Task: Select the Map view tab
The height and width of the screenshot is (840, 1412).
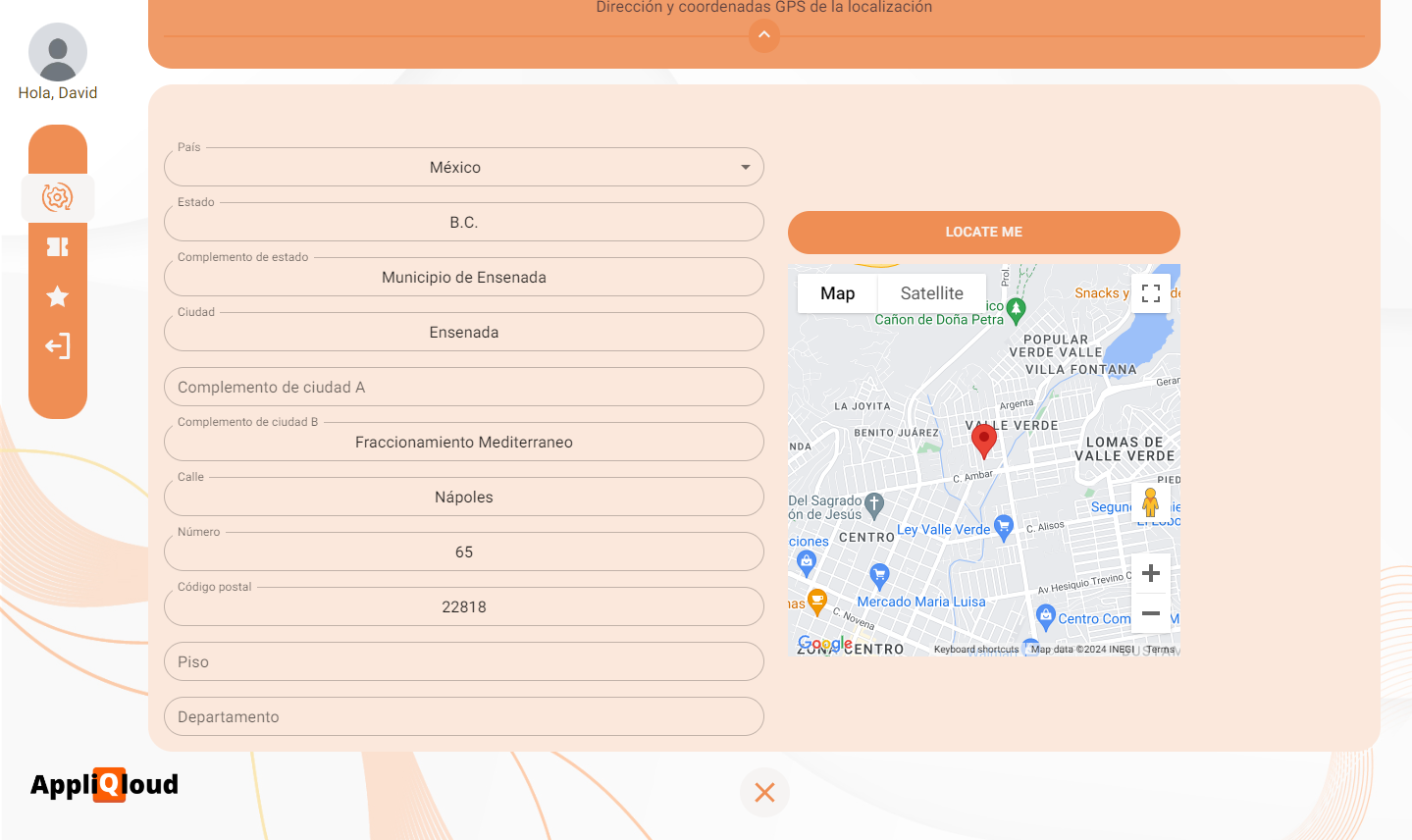Action: pyautogui.click(x=837, y=293)
